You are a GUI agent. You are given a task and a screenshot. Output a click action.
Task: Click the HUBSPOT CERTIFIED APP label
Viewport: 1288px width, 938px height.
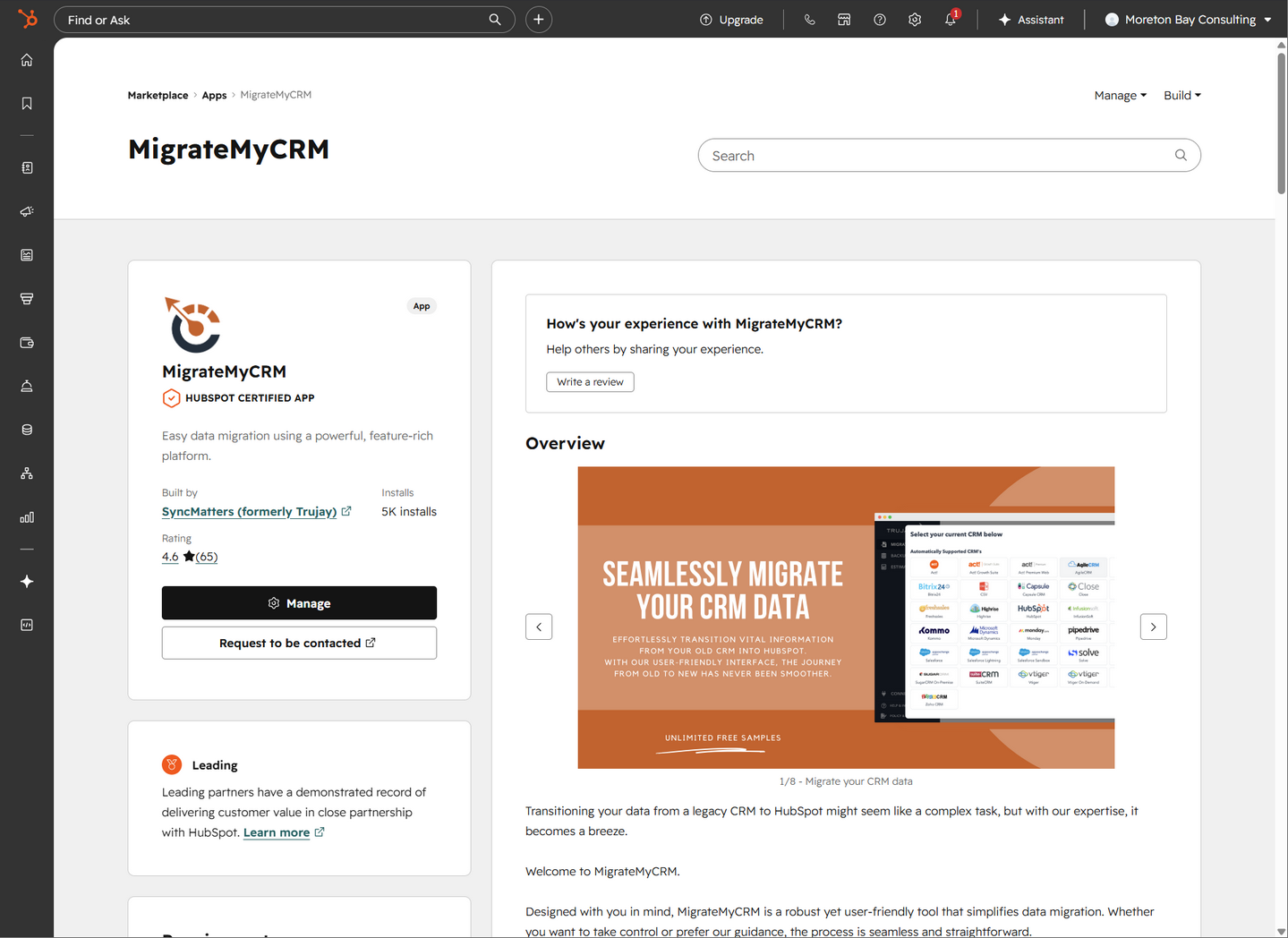(250, 398)
